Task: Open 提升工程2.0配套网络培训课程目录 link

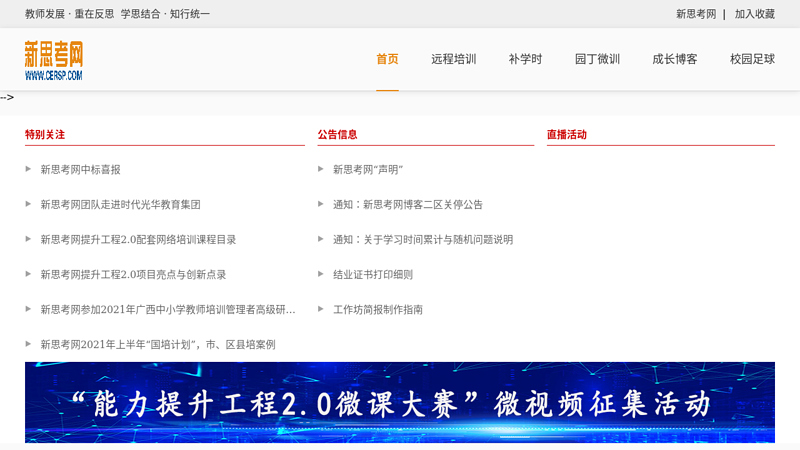Action: tap(138, 239)
